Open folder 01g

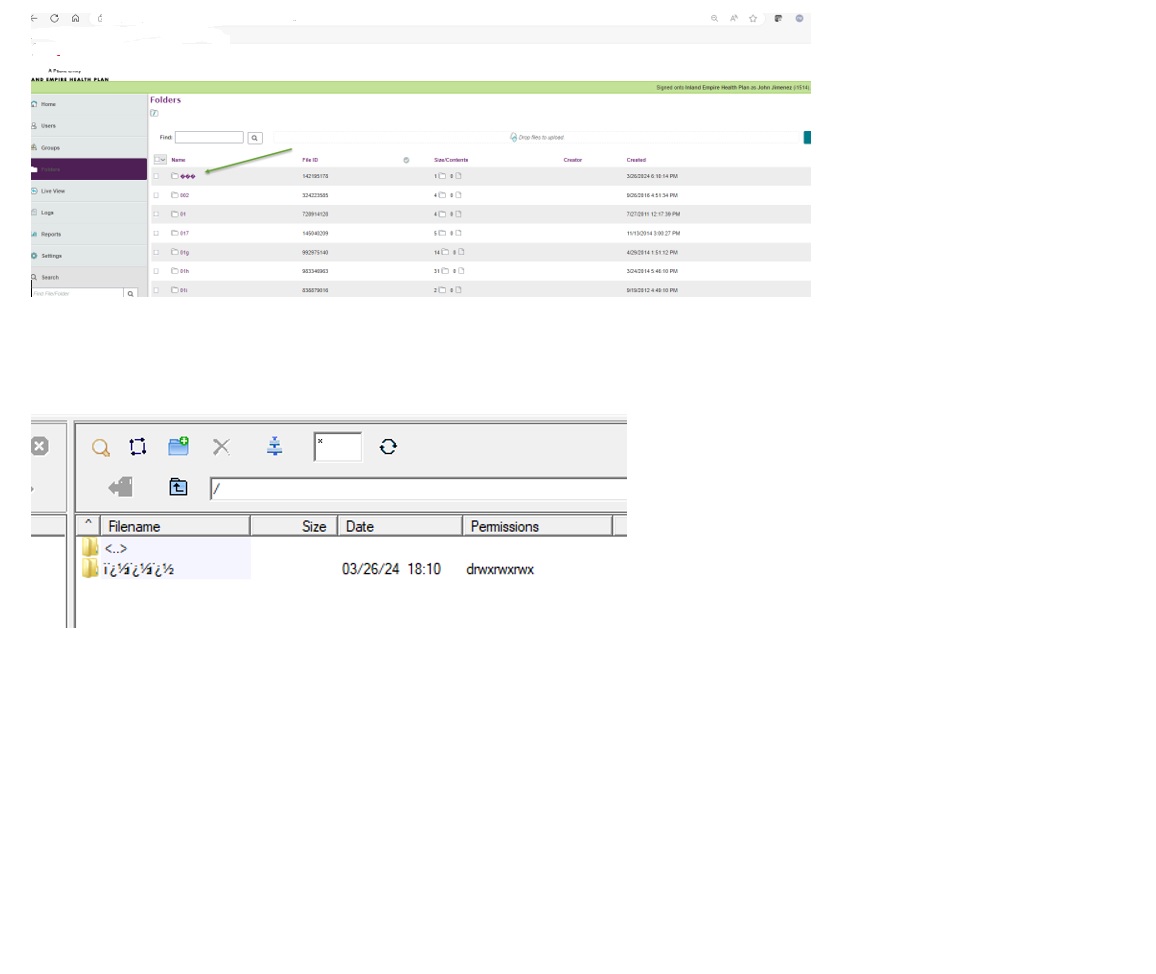(184, 252)
